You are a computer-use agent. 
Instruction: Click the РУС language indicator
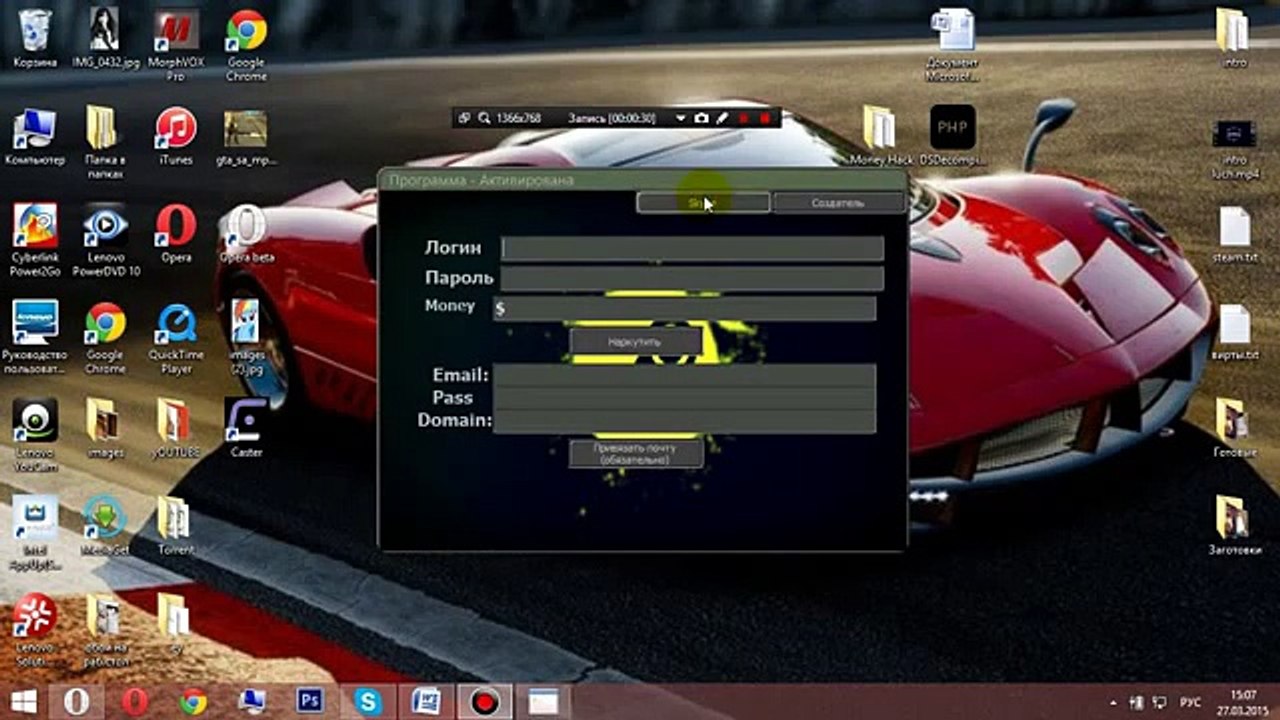1191,702
